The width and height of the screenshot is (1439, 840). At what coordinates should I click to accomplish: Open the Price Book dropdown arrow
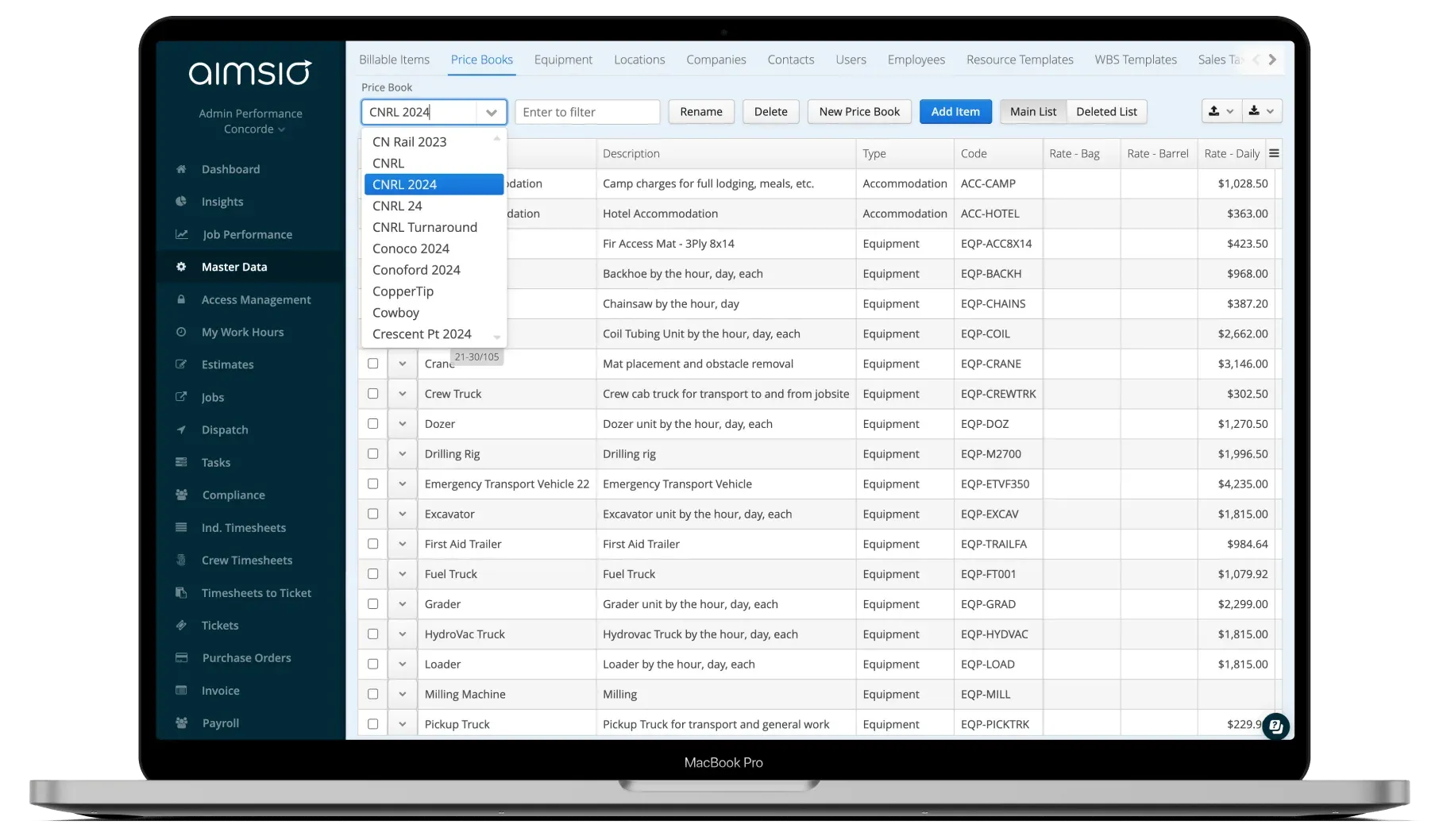click(x=491, y=112)
